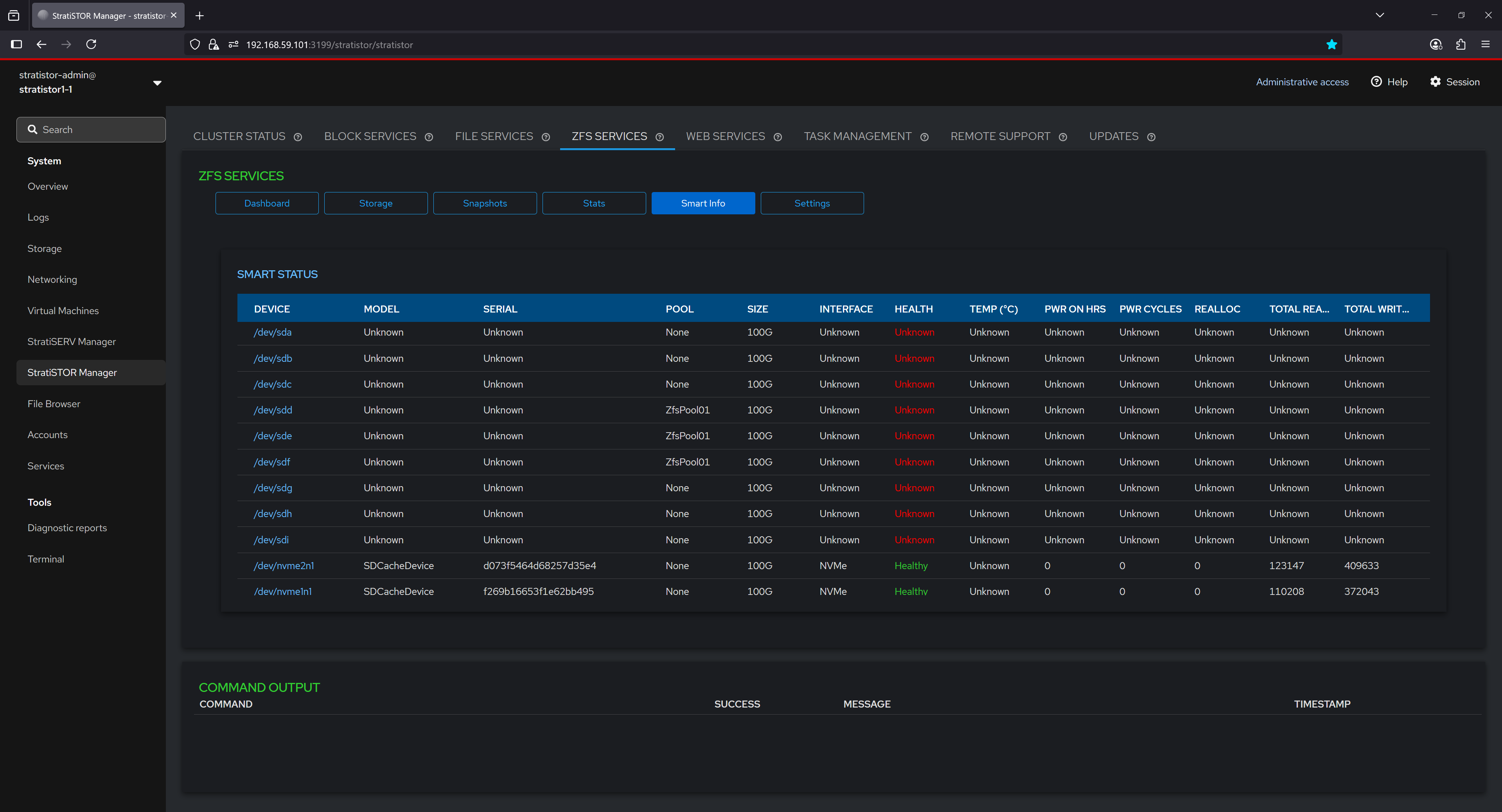Click help icon next to REMOTE SUPPORT
The width and height of the screenshot is (1502, 812).
(1062, 137)
